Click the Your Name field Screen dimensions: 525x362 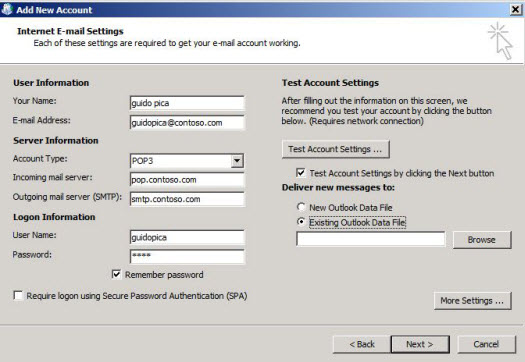click(x=187, y=103)
